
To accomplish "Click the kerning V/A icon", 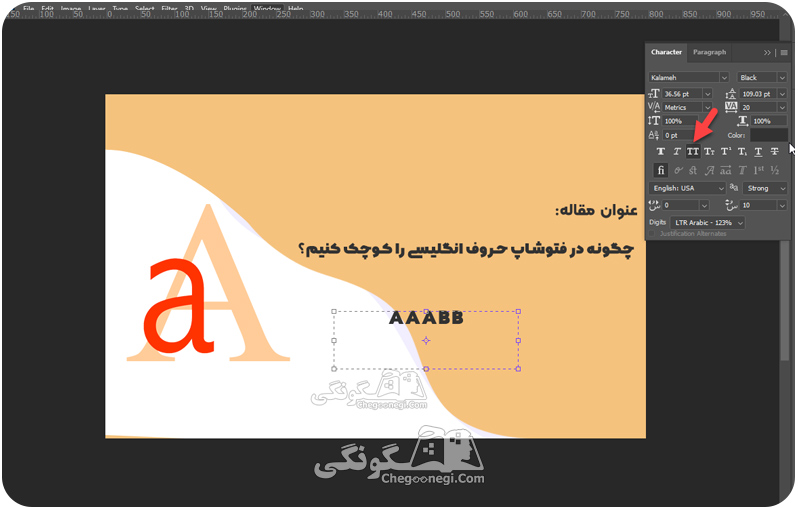I will click(654, 107).
